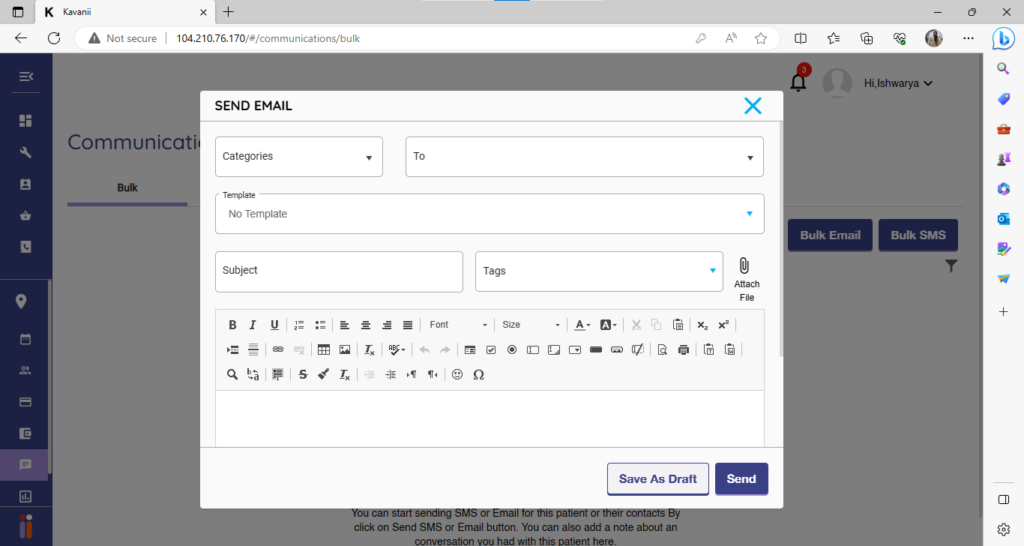The image size is (1024, 546).
Task: Click the Attach File paperclip icon
Action: (745, 266)
